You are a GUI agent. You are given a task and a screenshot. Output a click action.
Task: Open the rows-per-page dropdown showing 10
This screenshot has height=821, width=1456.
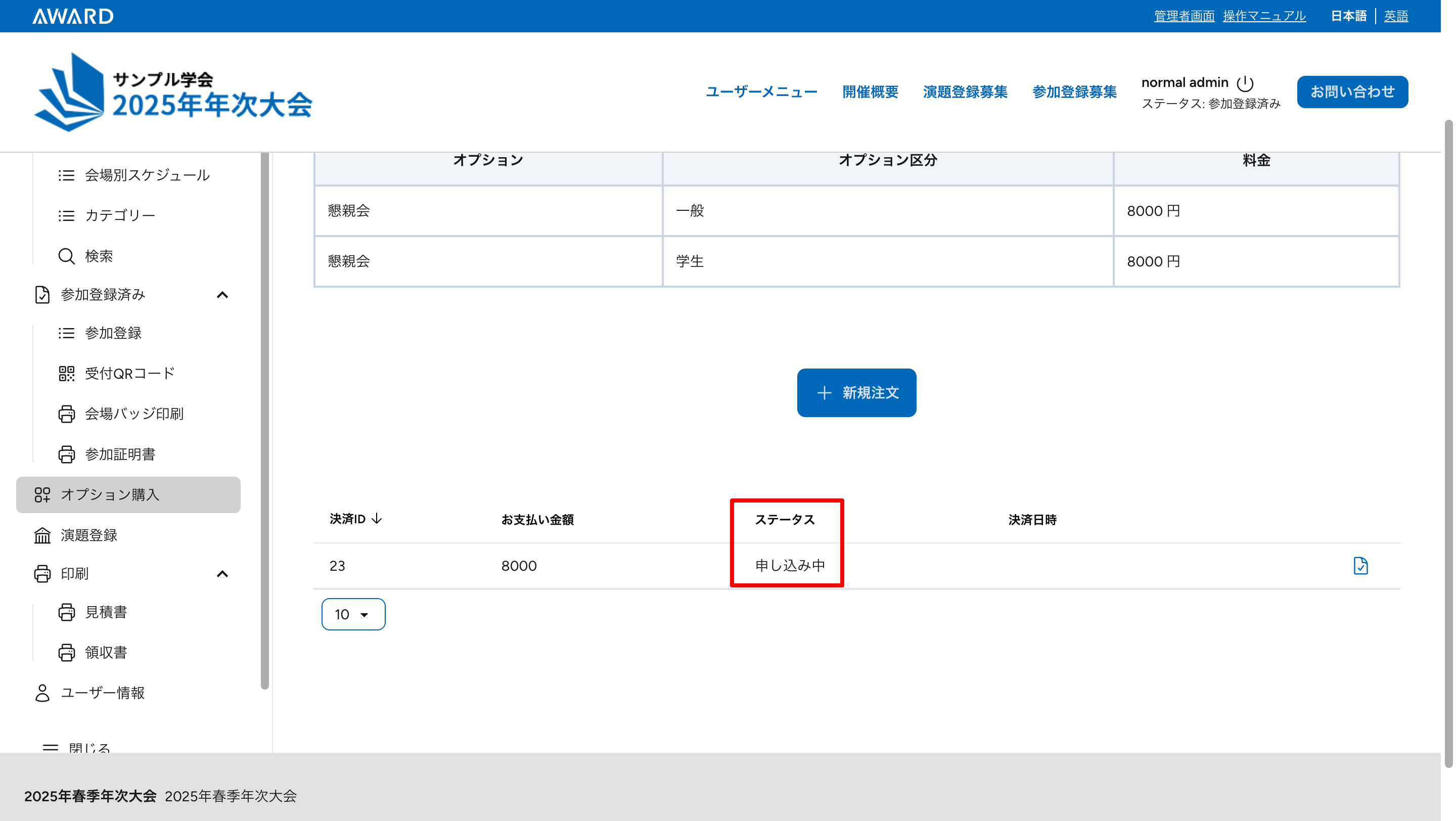[x=353, y=614]
